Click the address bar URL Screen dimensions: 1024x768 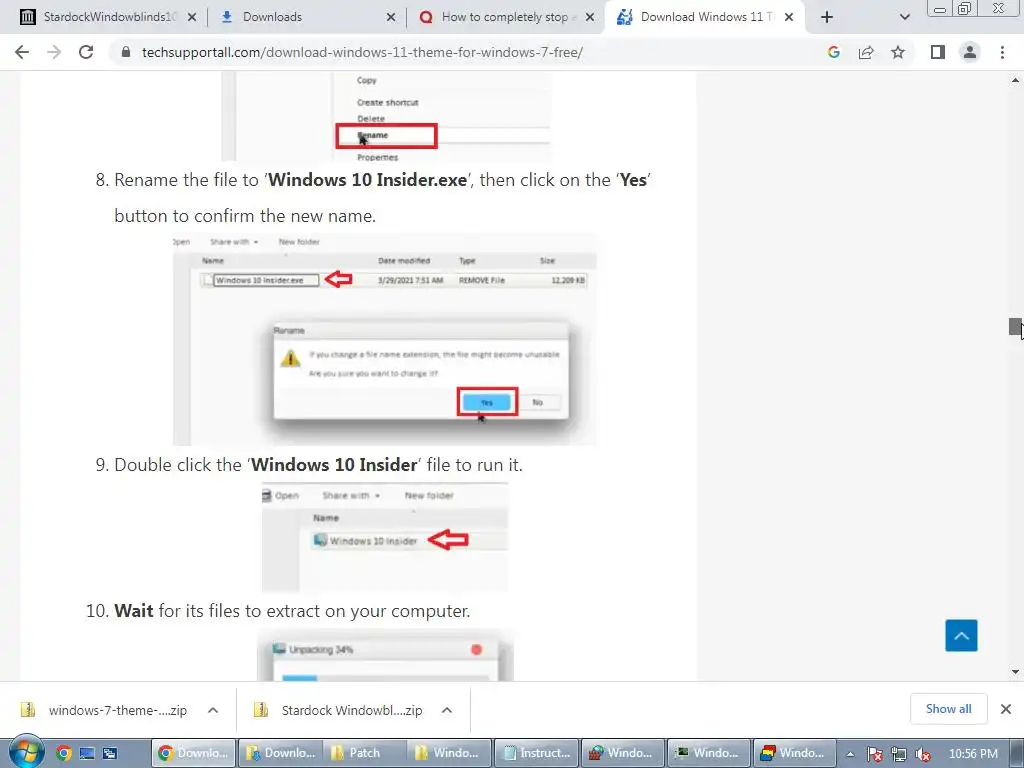click(x=362, y=52)
